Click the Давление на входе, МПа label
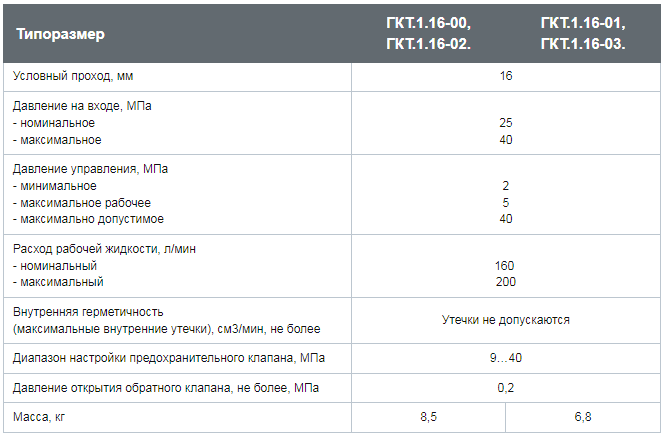The width and height of the screenshot is (669, 442). [82, 106]
